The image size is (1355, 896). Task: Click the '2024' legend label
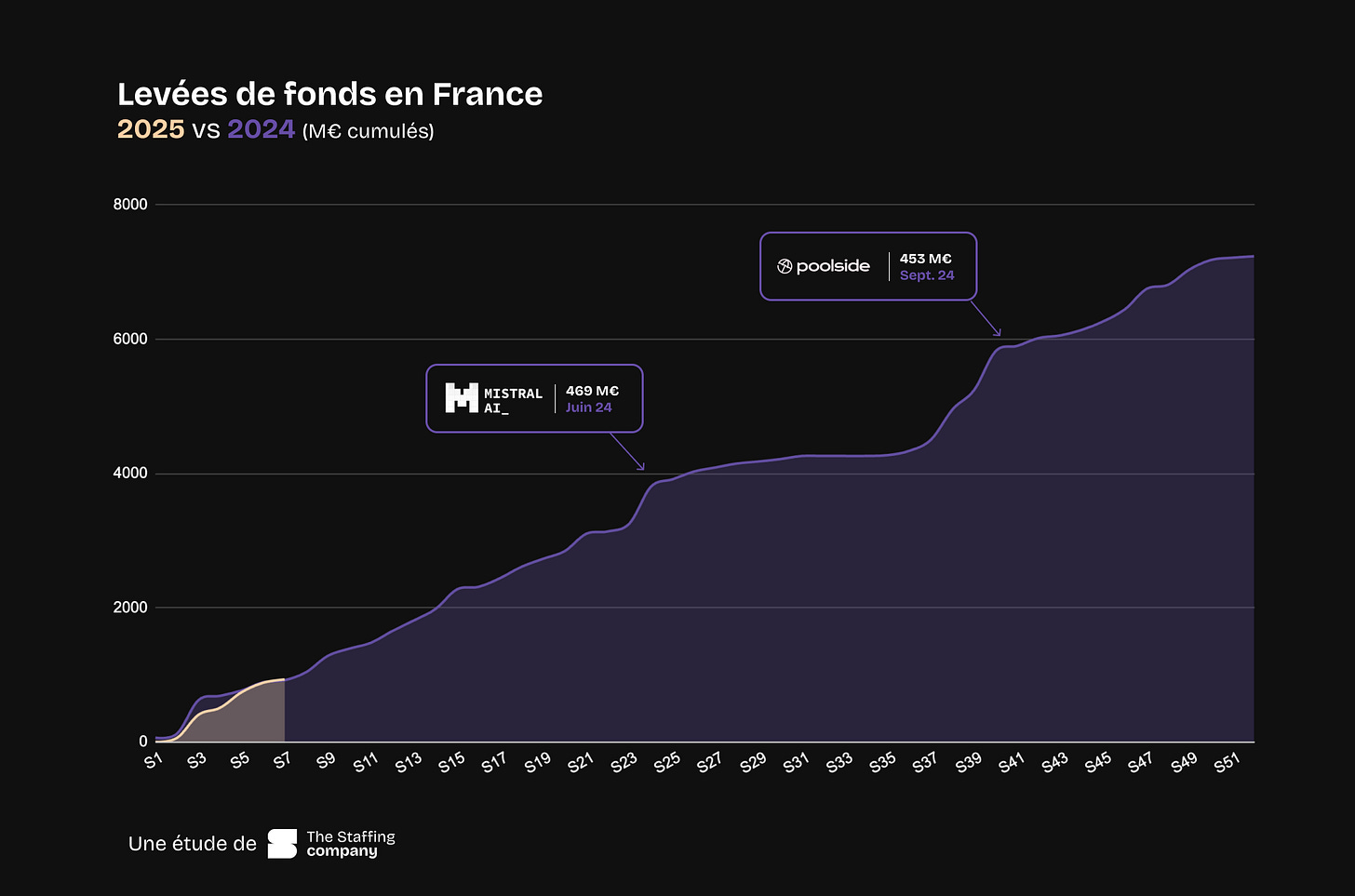262,129
